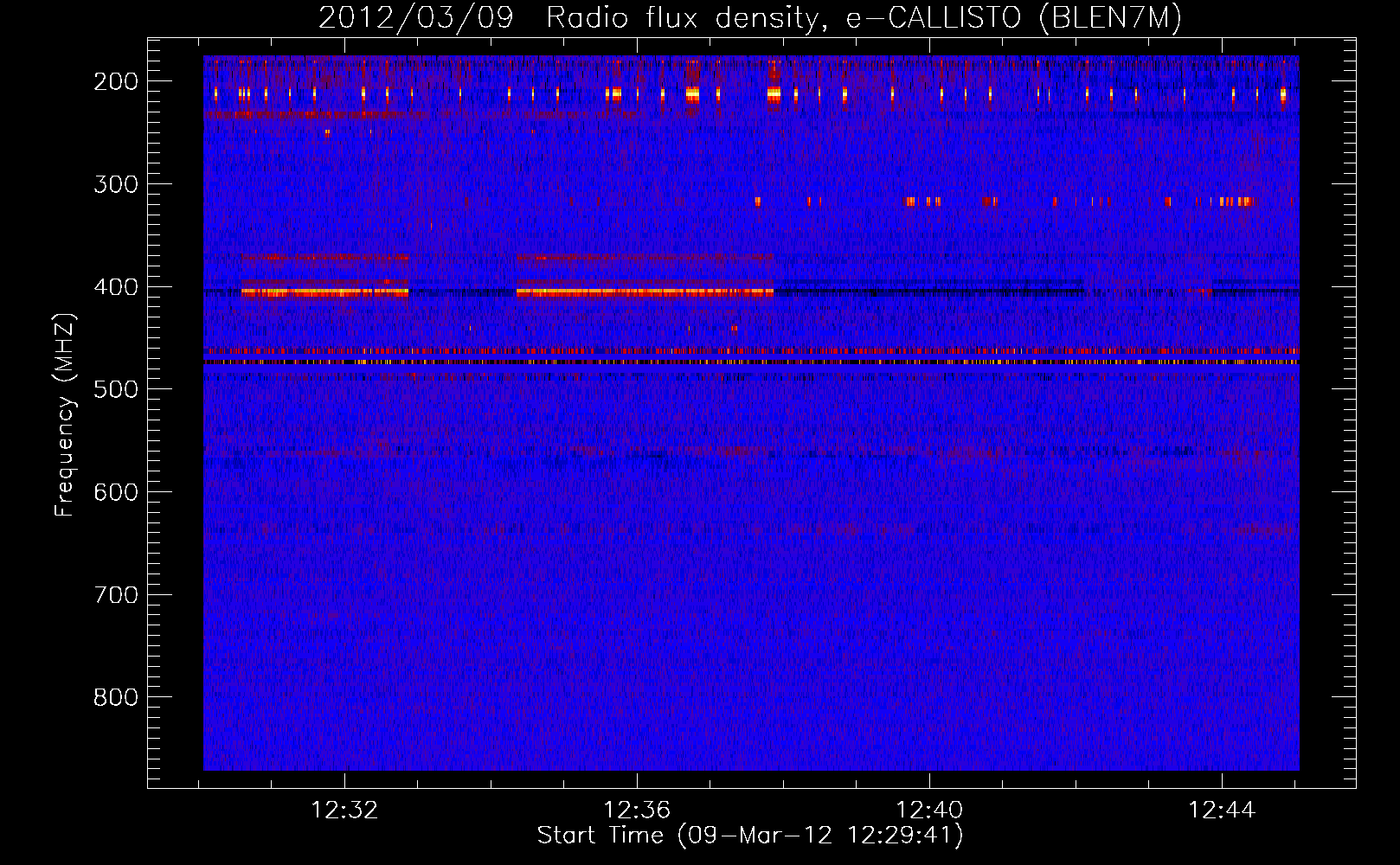Viewport: 1400px width, 865px height.
Task: Select the 800 frequency tick label
Action: tap(116, 697)
